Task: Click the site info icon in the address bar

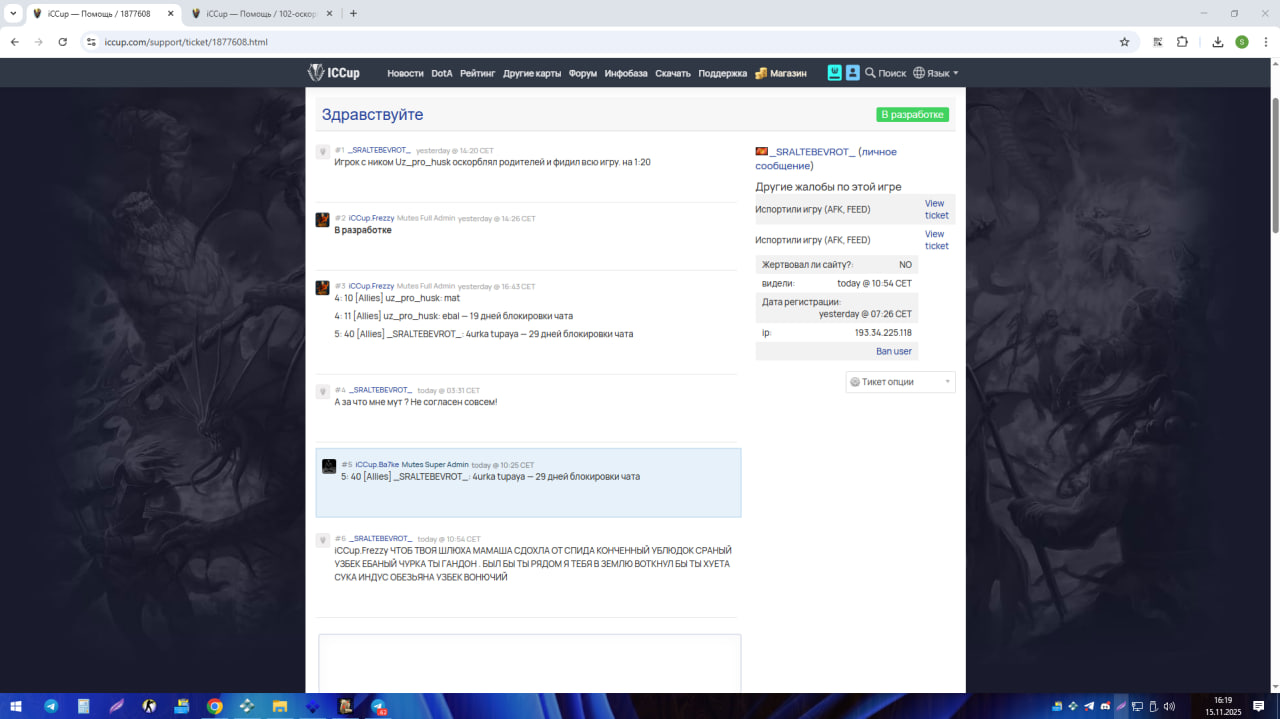Action: (91, 42)
